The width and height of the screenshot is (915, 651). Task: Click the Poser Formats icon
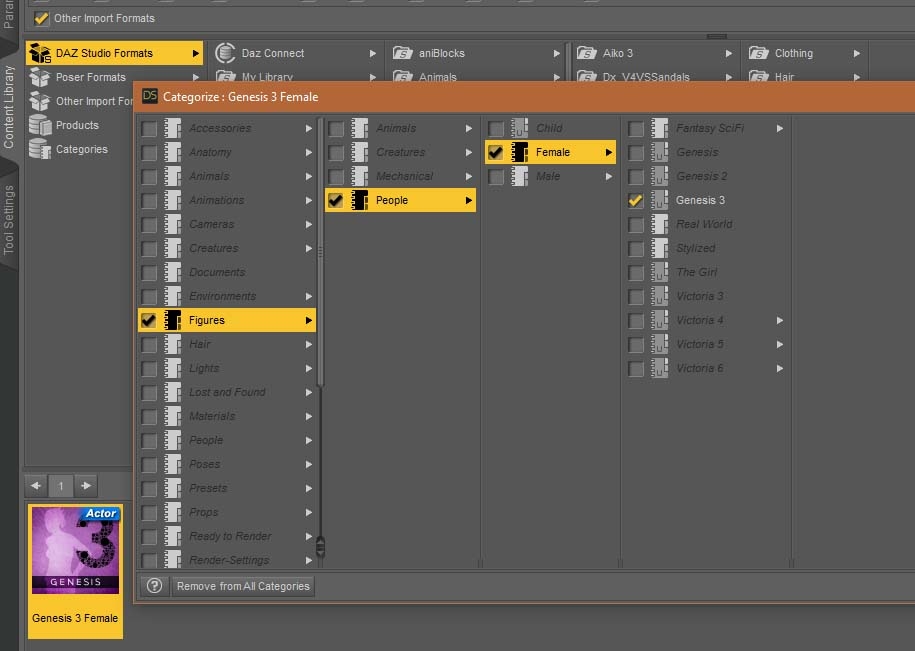click(40, 77)
